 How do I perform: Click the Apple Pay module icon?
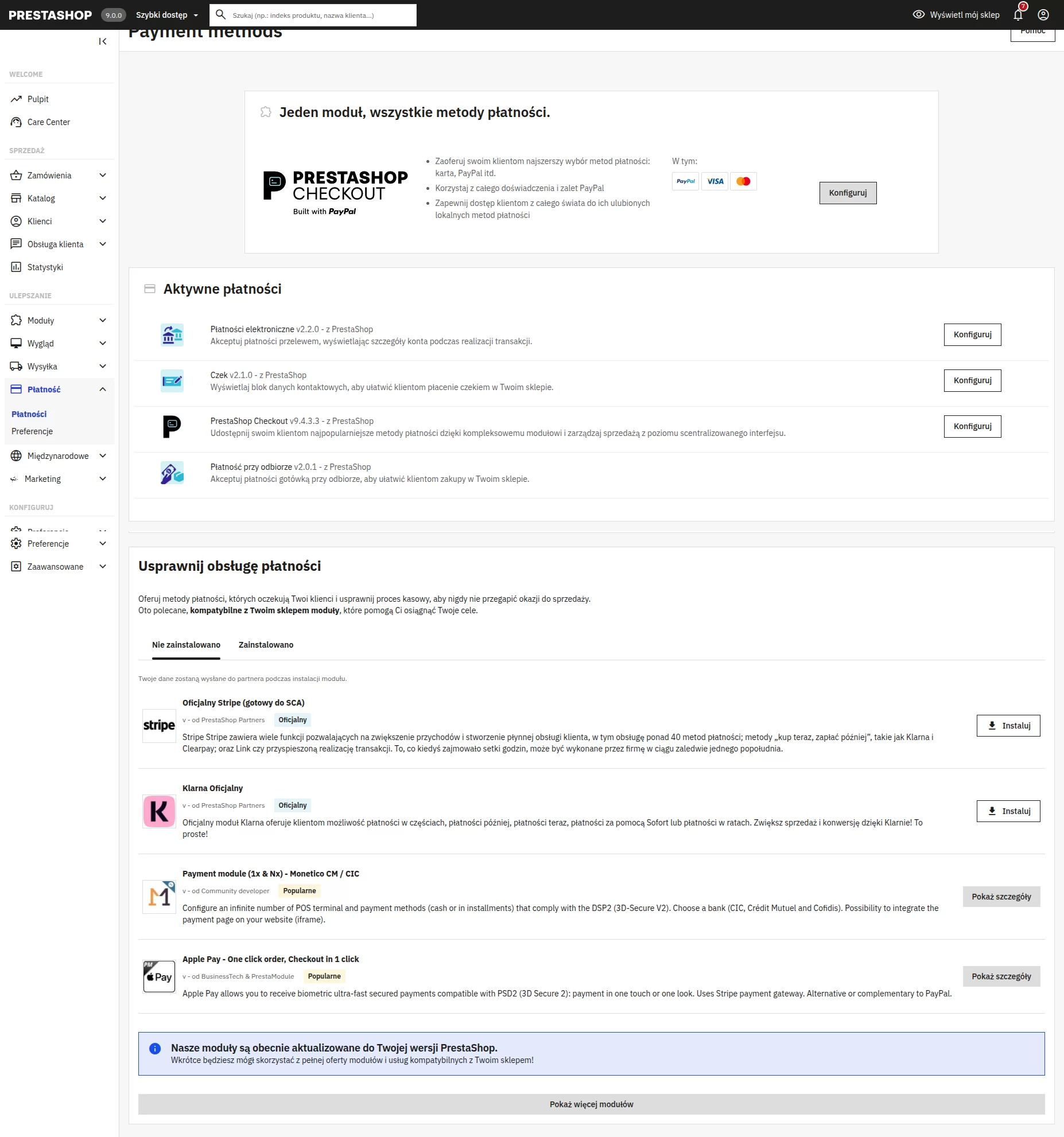[x=159, y=976]
